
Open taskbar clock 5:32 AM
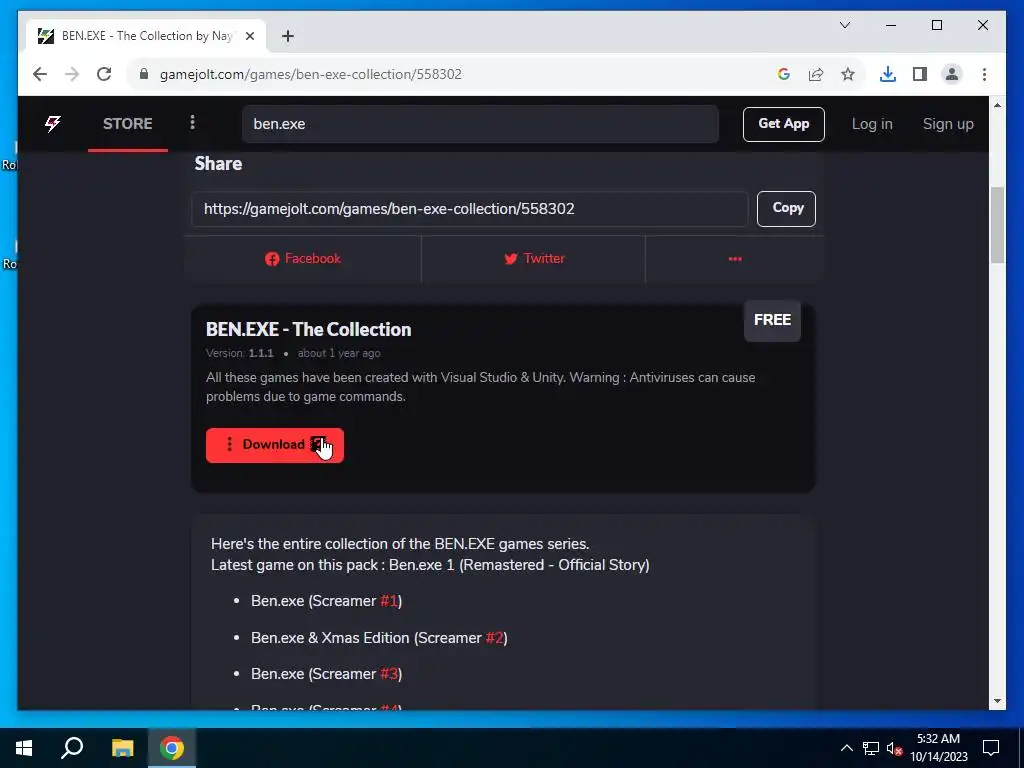click(938, 748)
